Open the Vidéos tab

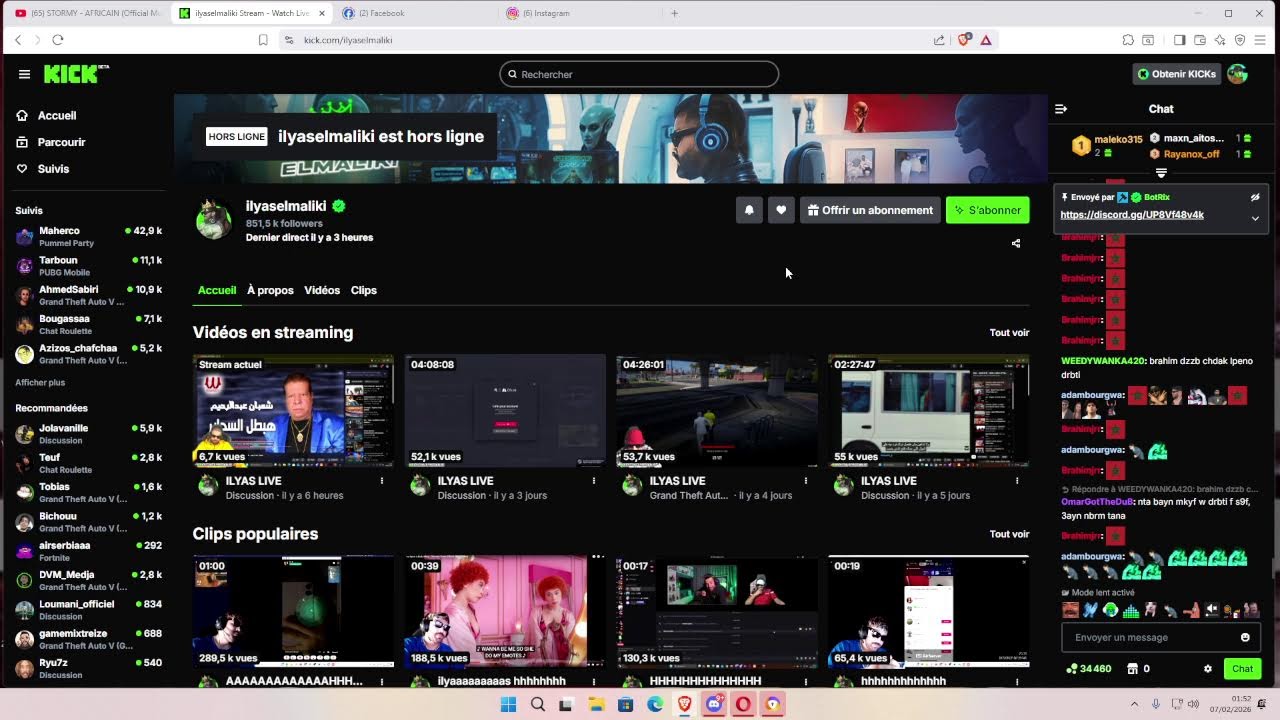click(322, 290)
